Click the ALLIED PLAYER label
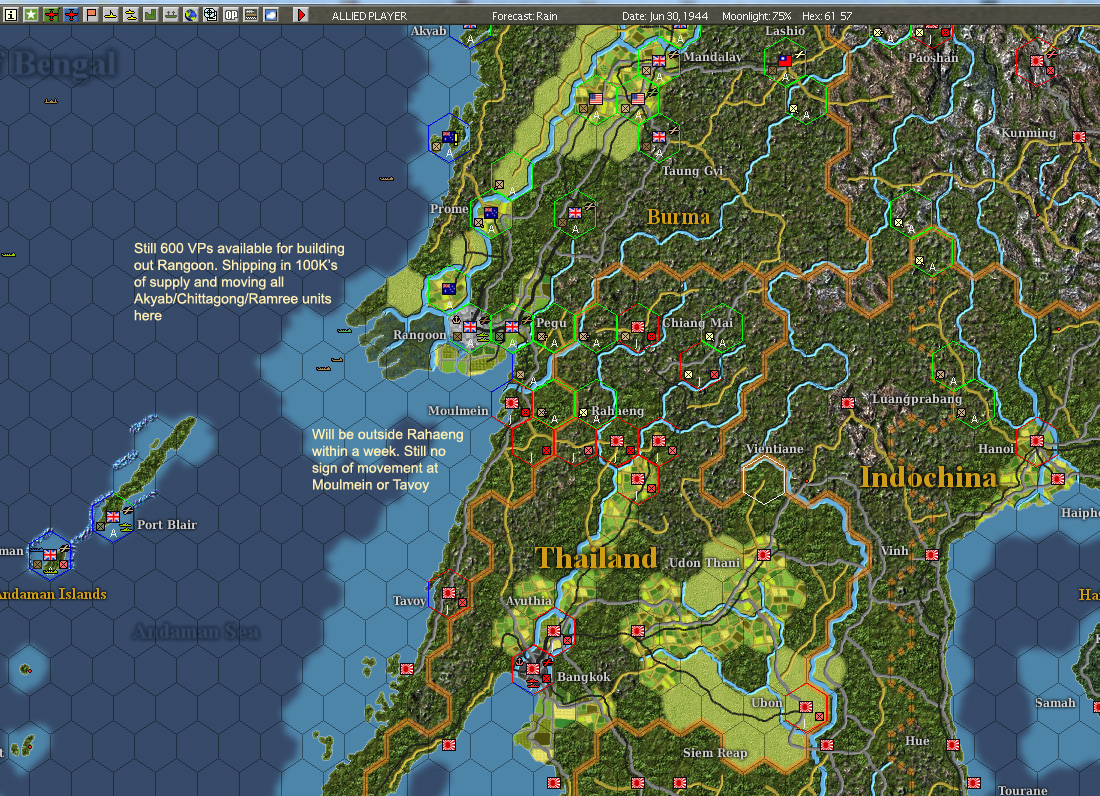The image size is (1100, 796). (369, 15)
